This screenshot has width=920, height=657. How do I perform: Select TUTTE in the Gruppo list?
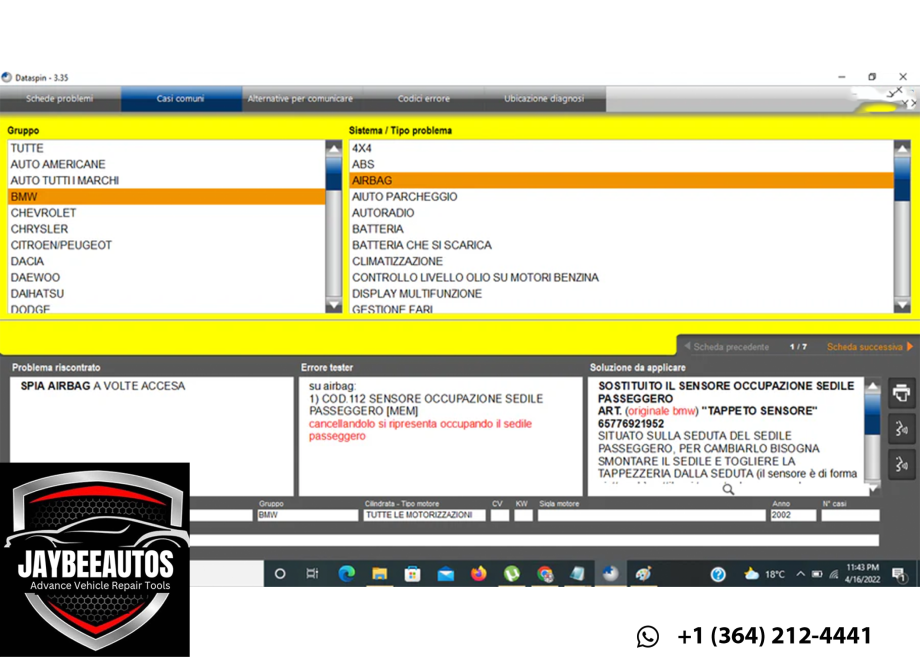167,148
